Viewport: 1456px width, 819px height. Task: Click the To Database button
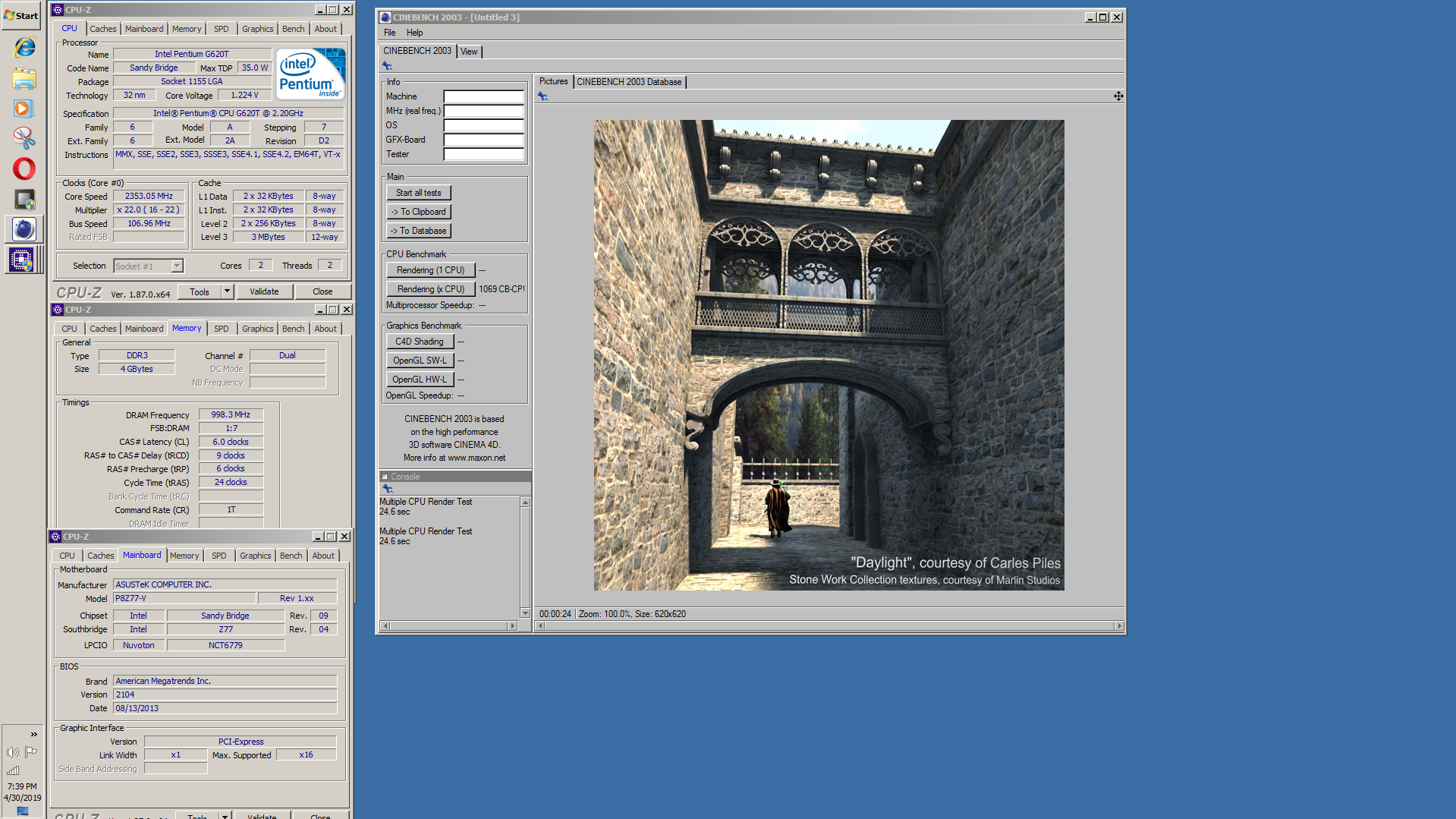[x=419, y=231]
